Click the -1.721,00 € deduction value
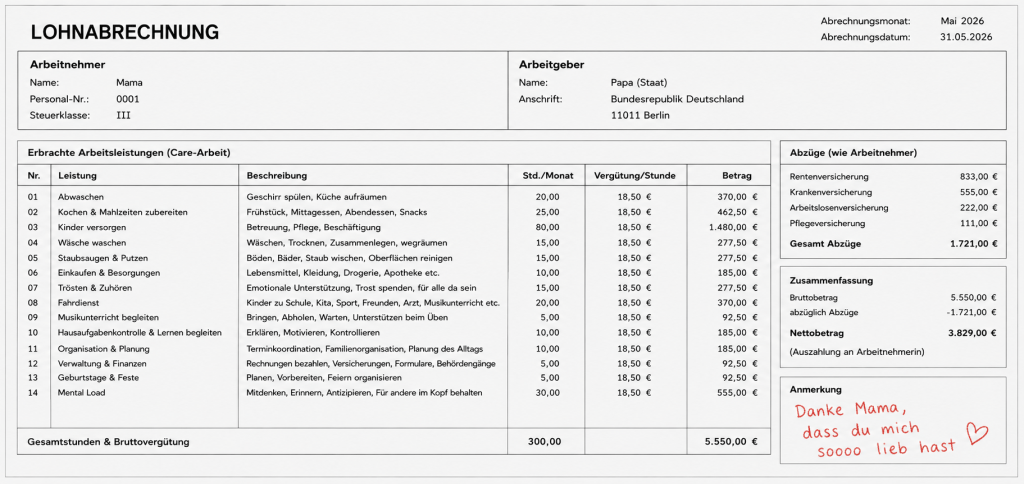Screen dimensions: 1024x484 click(x=971, y=313)
